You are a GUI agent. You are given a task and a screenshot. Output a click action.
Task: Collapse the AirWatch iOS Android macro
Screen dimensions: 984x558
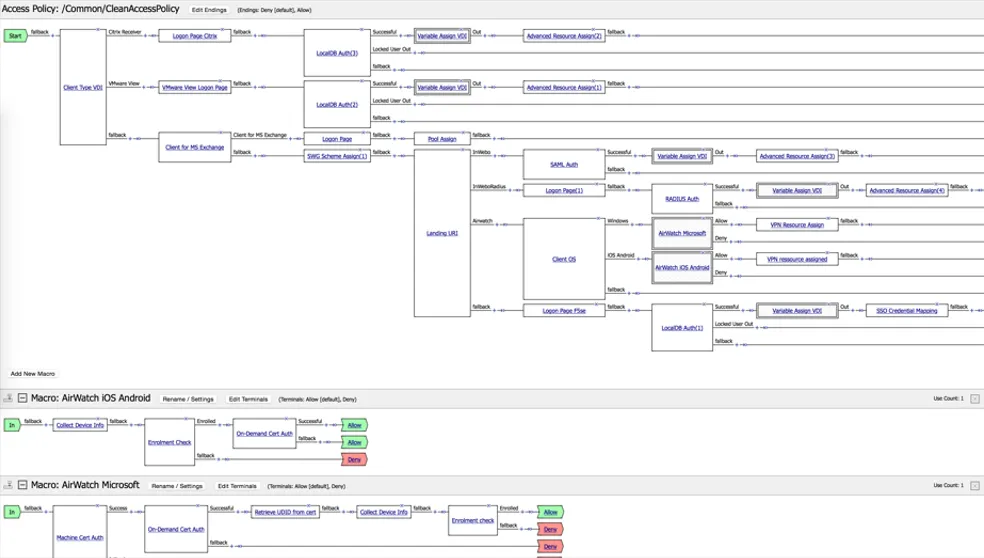(23, 398)
